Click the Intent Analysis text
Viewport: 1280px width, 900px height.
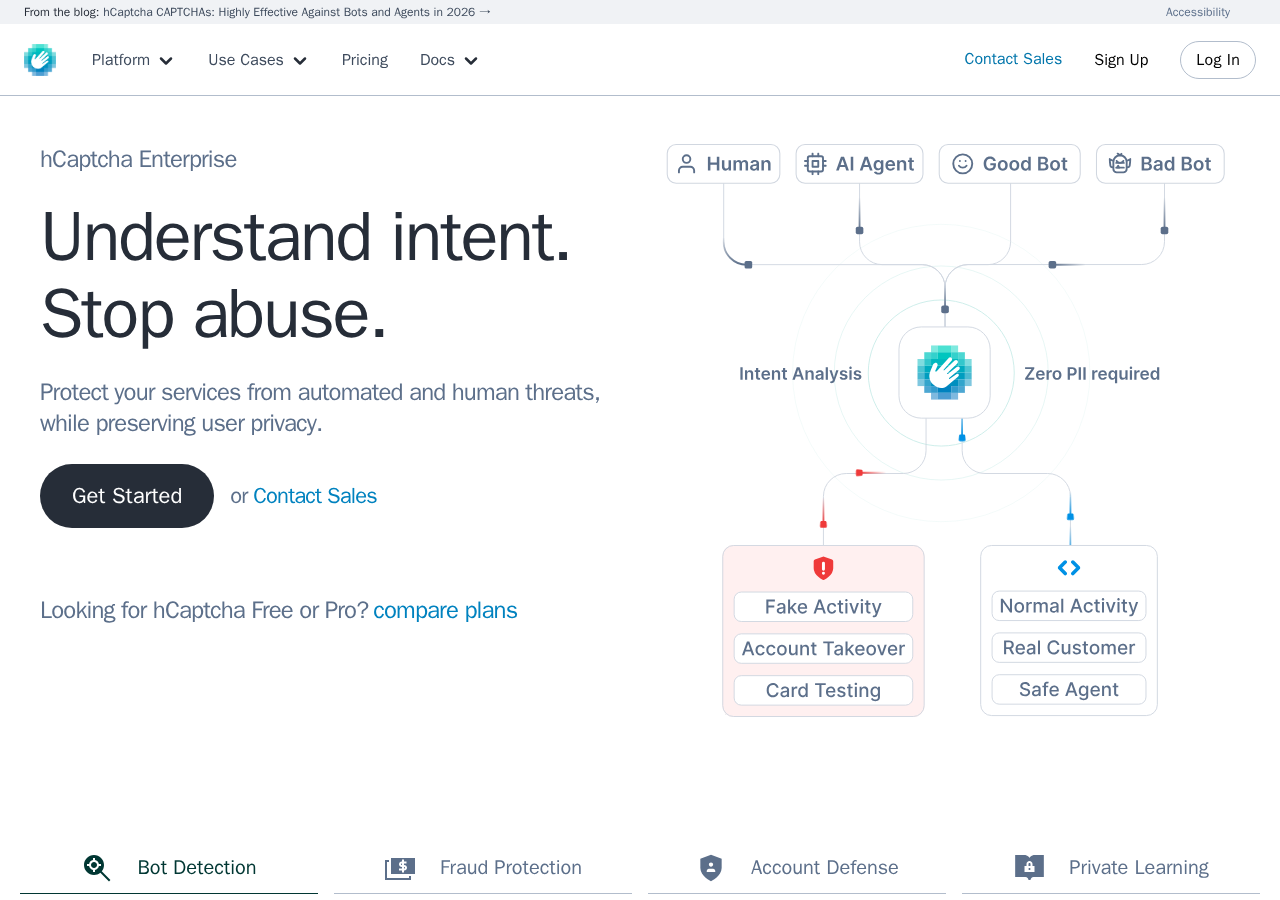pos(800,374)
